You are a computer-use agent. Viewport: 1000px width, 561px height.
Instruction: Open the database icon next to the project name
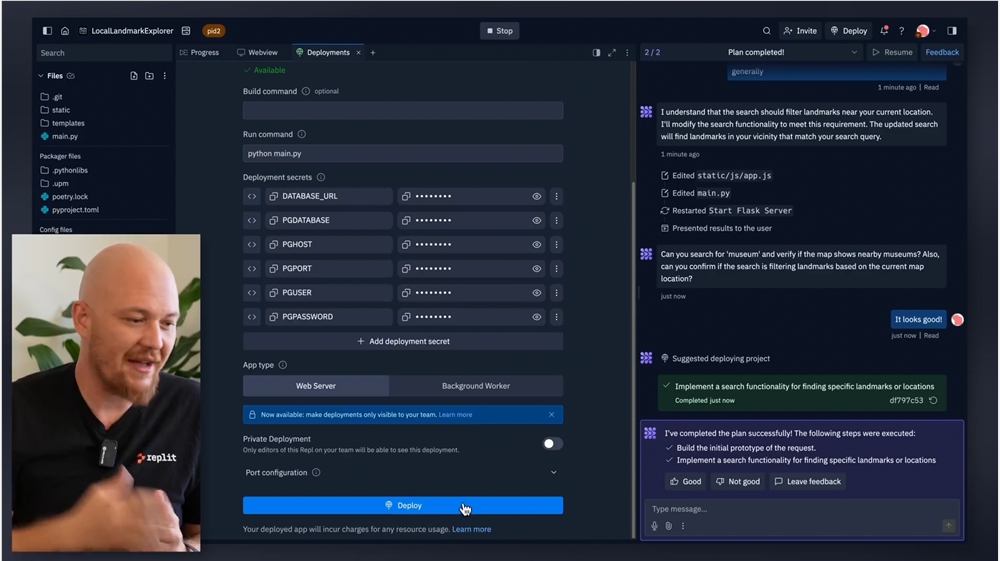[x=186, y=31]
